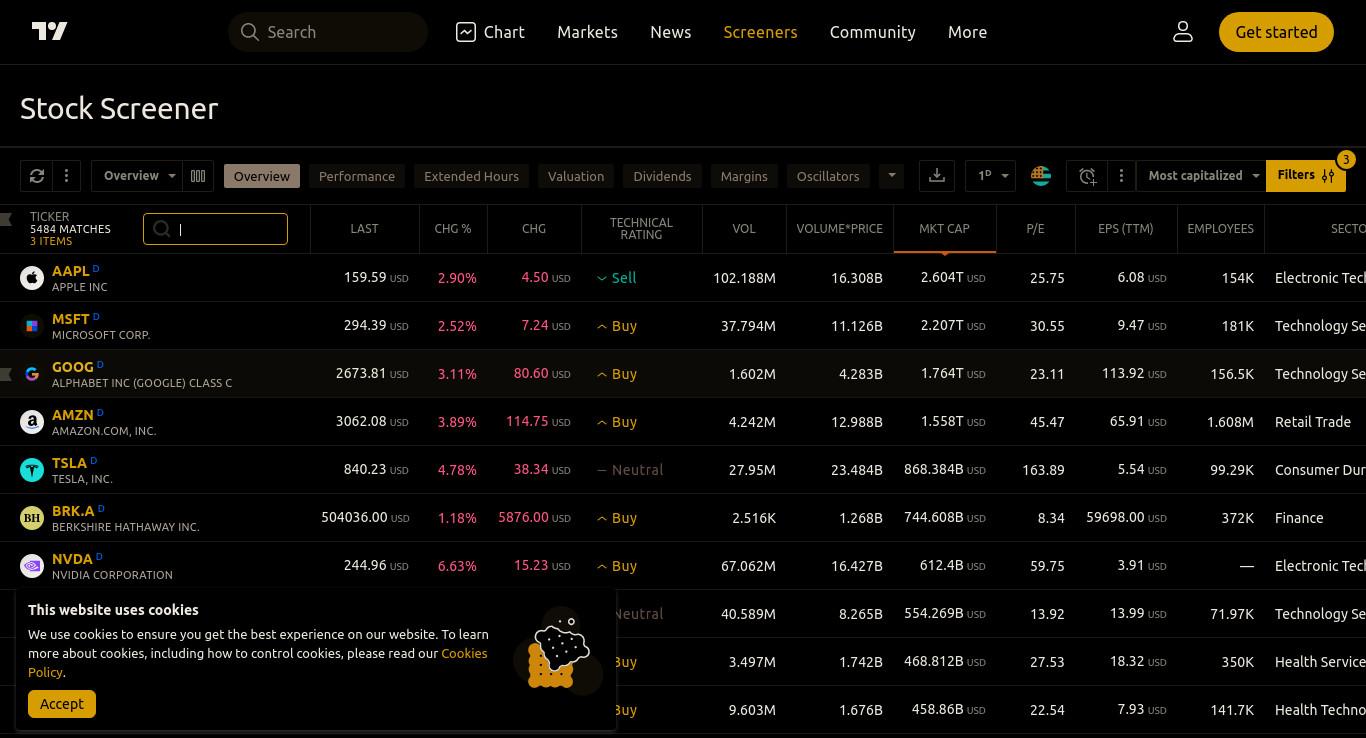
Task: Click the NVIDIA logo icon
Action: [32, 566]
